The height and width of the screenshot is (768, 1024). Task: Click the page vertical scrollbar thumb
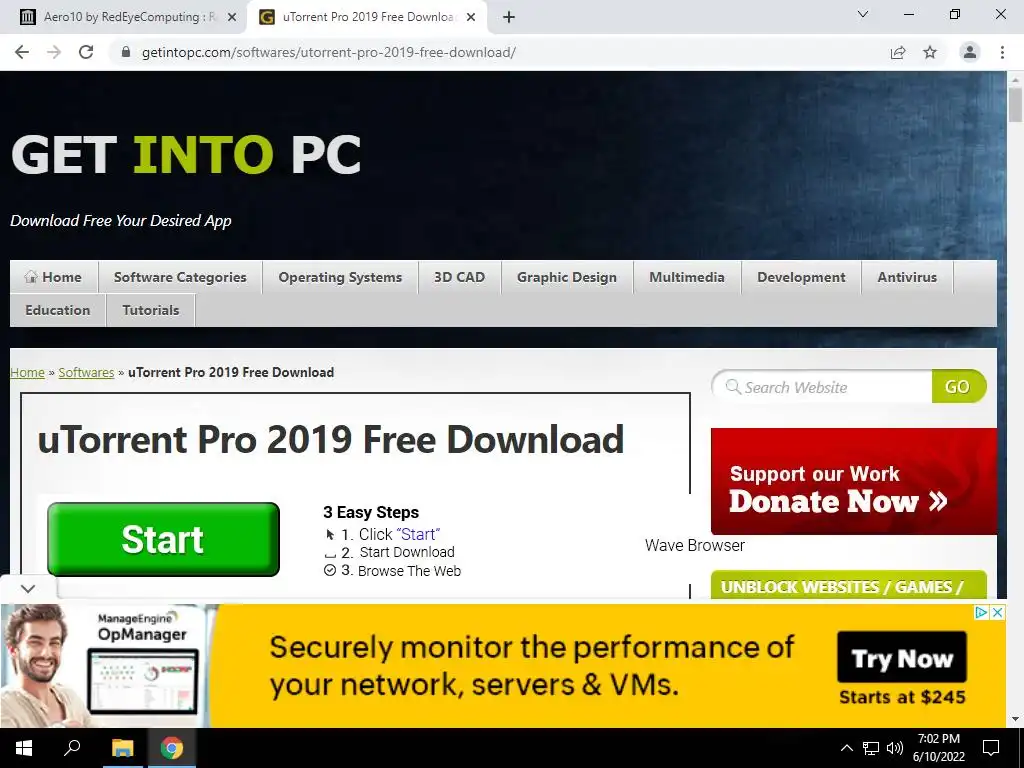[x=1015, y=104]
